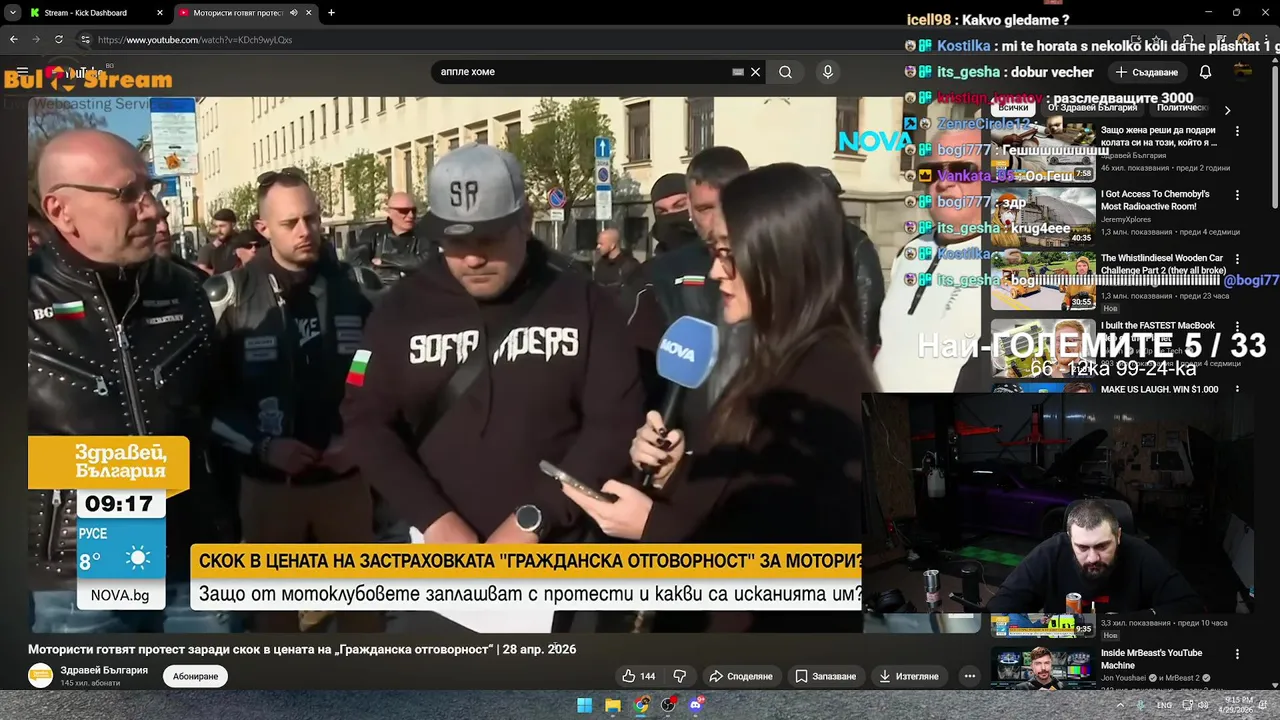Screen dimensions: 1280x720
Task: Open File Explorer from the taskbar
Action: pos(613,705)
